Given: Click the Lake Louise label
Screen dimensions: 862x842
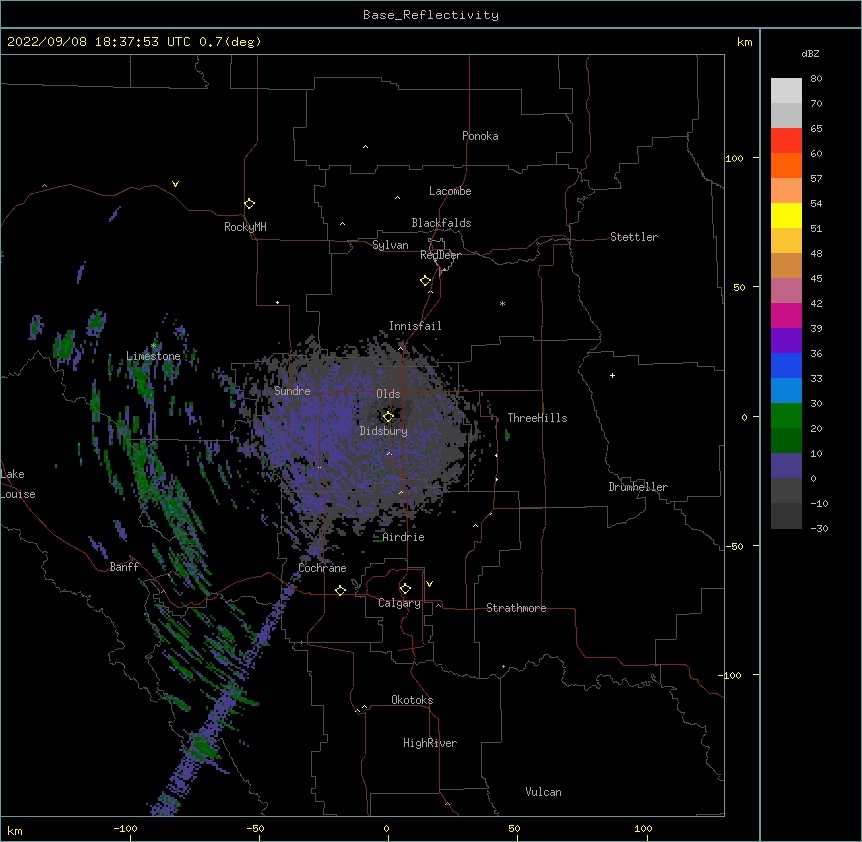Looking at the screenshot, I should [x=18, y=484].
